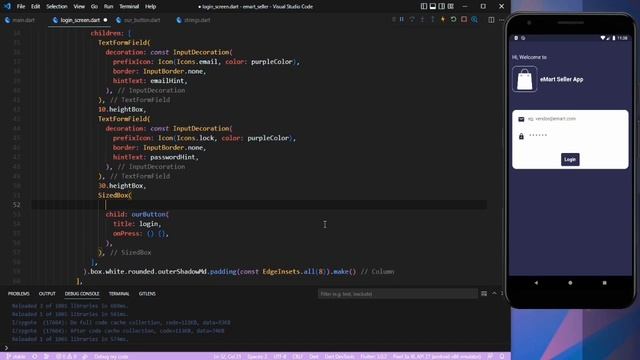Open Customize Layout icon in title bar

[451, 6]
